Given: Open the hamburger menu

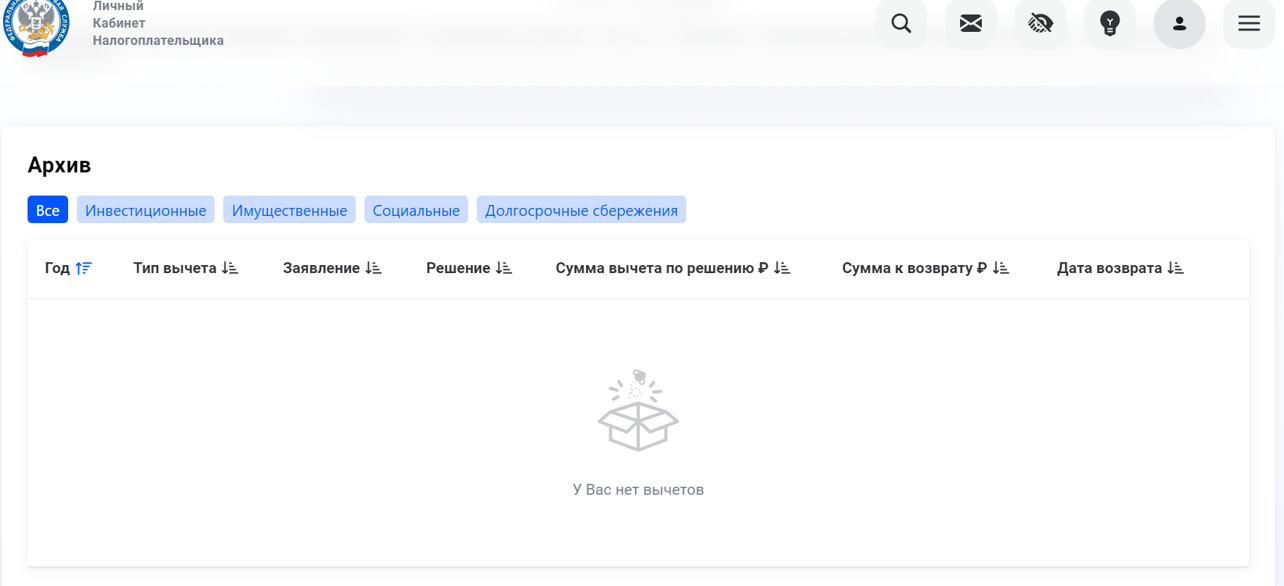Looking at the screenshot, I should coord(1249,23).
